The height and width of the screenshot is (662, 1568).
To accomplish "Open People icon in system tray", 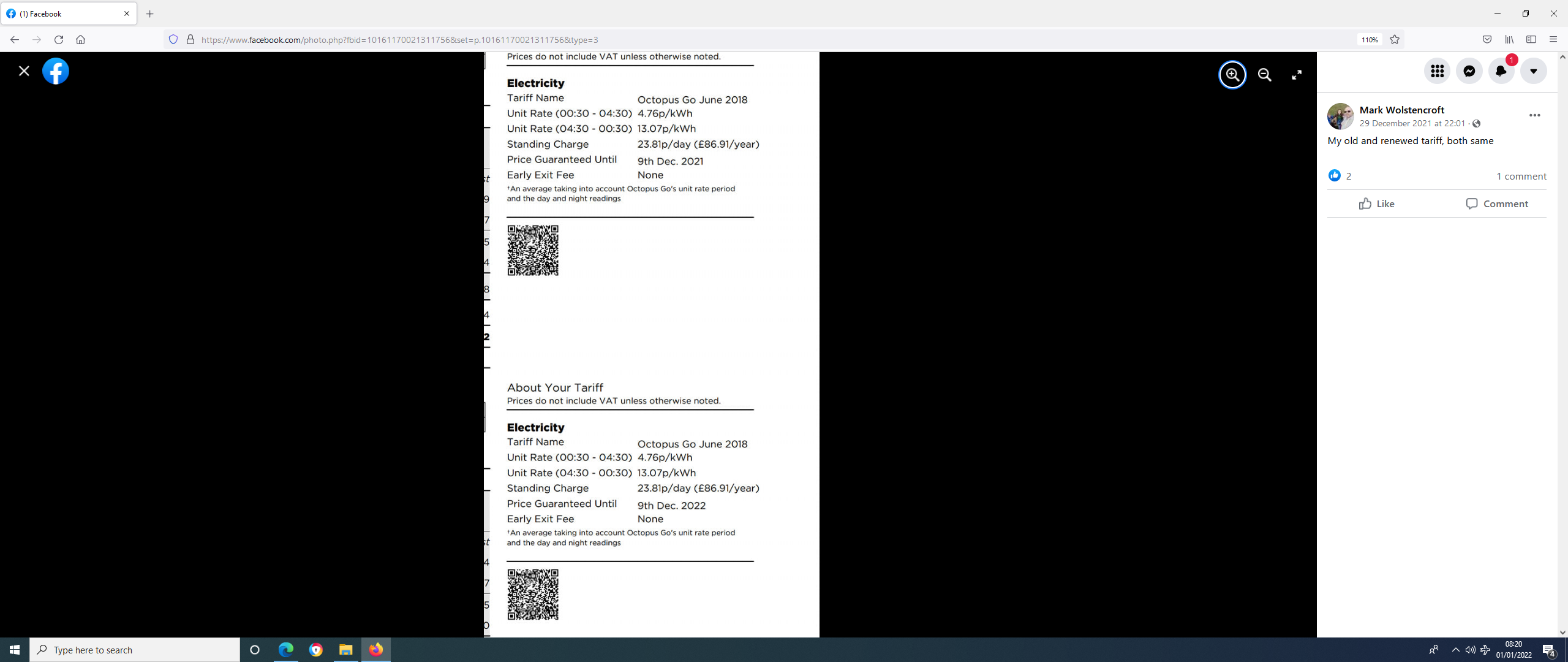I will (1433, 650).
